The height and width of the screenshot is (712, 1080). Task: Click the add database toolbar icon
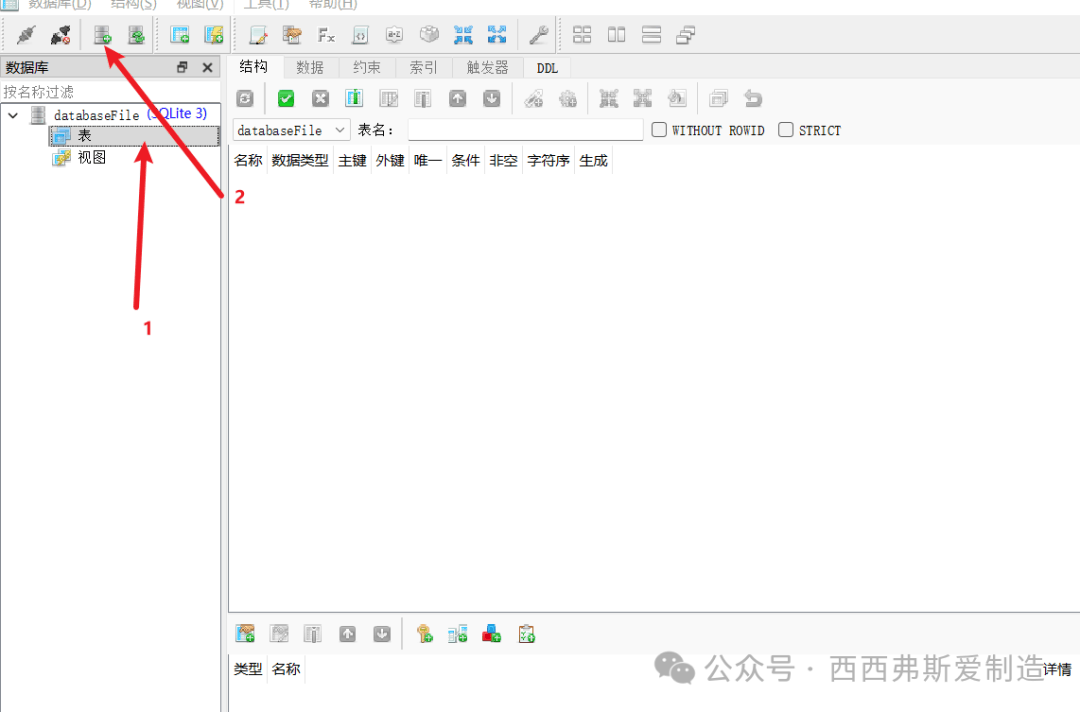[x=102, y=35]
